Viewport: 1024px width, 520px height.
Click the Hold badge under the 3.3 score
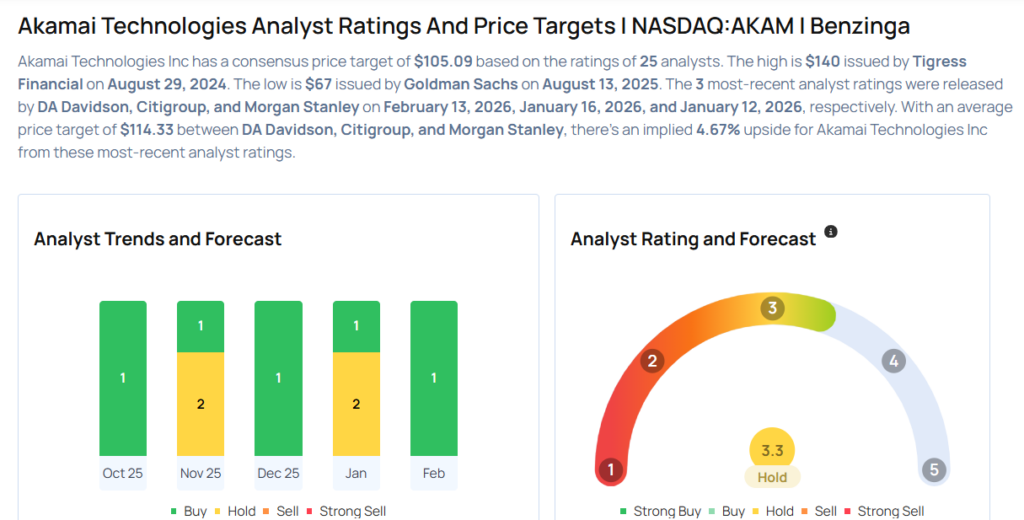pyautogui.click(x=772, y=477)
